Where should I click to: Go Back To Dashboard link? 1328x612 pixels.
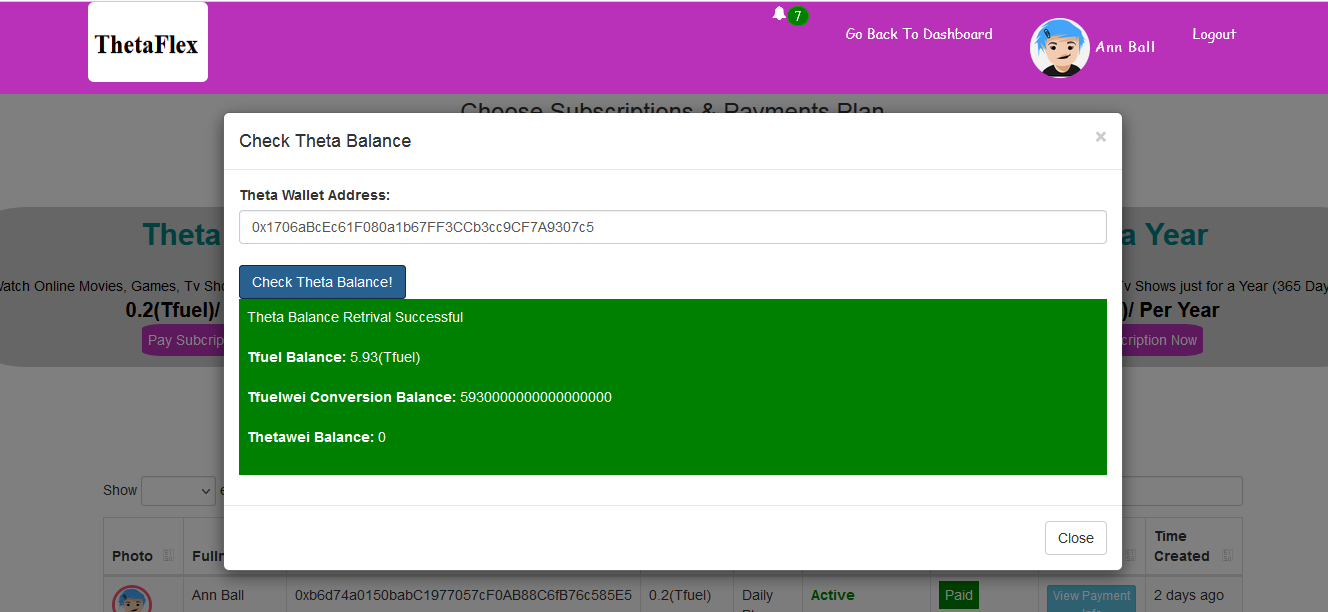pos(919,34)
